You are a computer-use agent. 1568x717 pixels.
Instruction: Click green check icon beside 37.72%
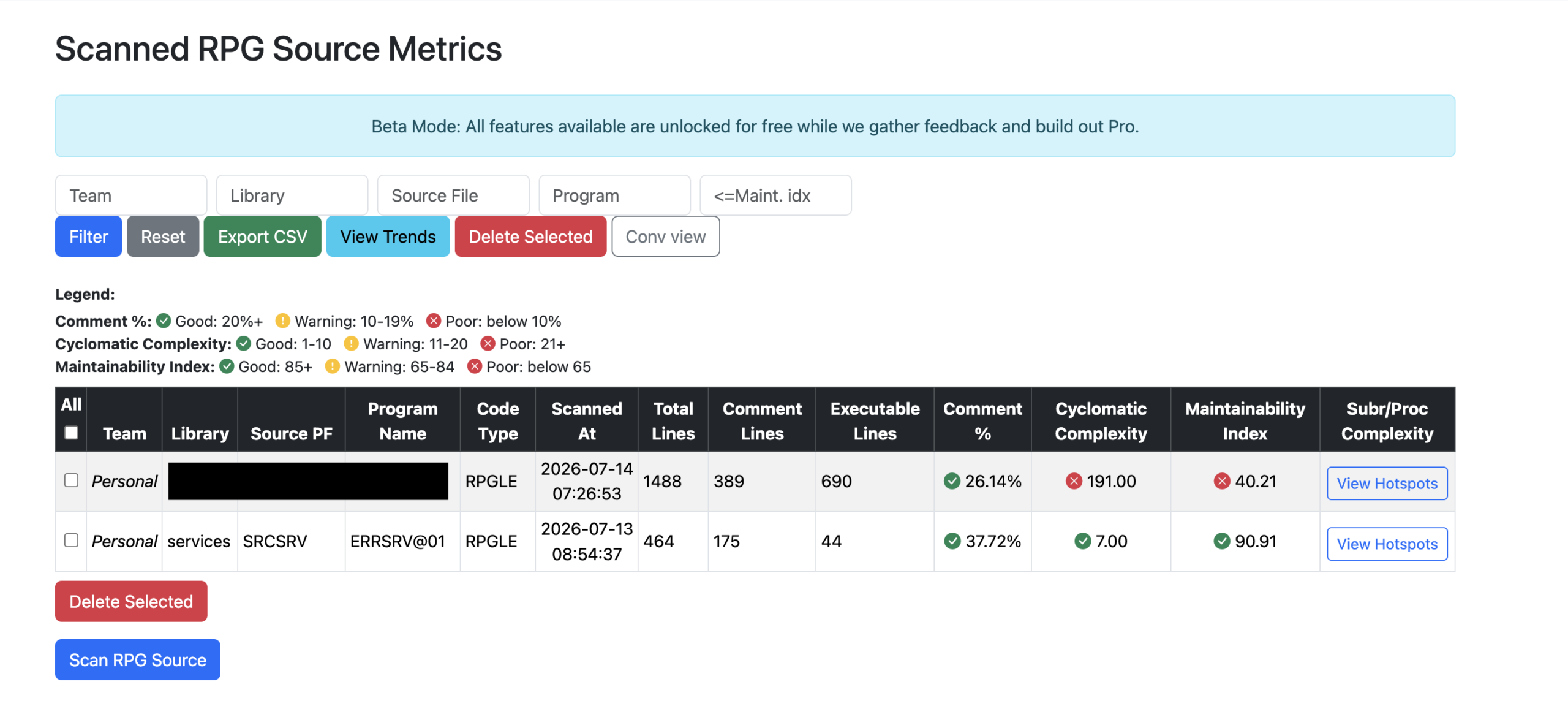[x=952, y=541]
